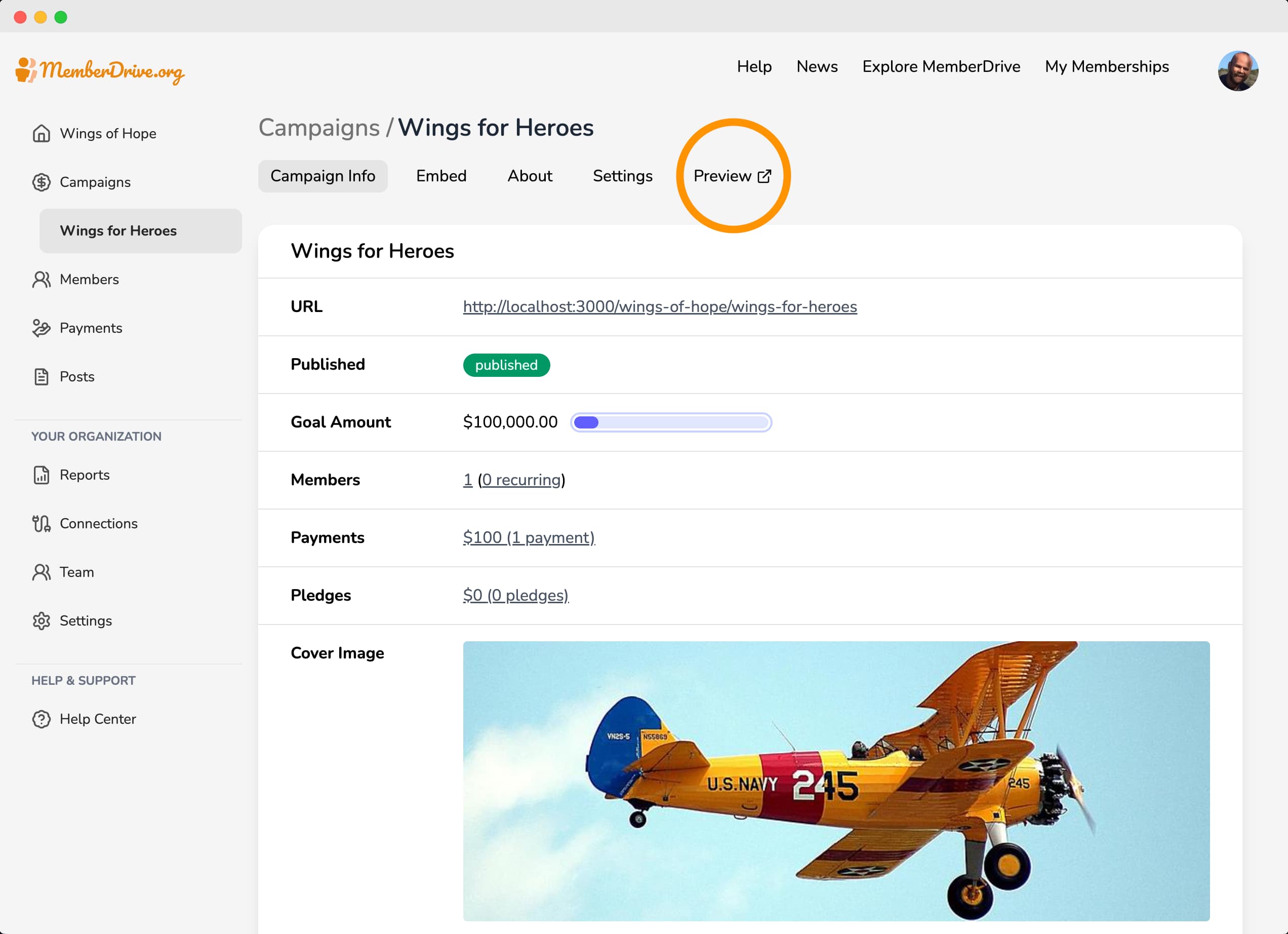Select the Campaigns dollar icon in sidebar

coord(42,182)
